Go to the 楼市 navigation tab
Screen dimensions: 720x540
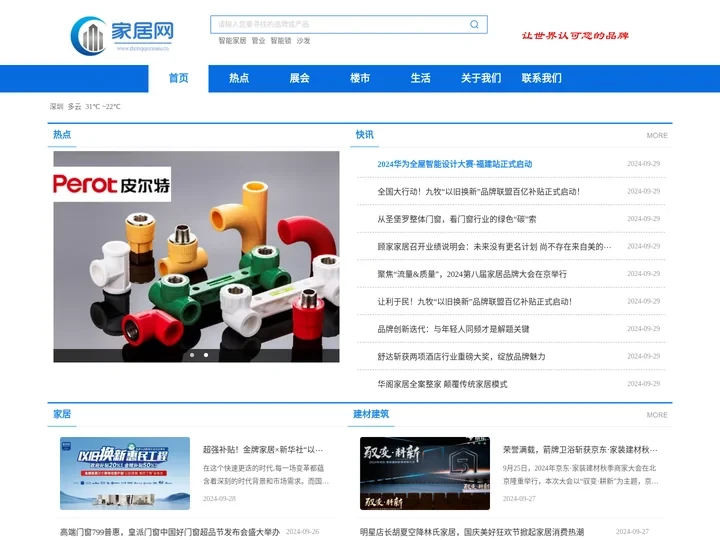360,79
